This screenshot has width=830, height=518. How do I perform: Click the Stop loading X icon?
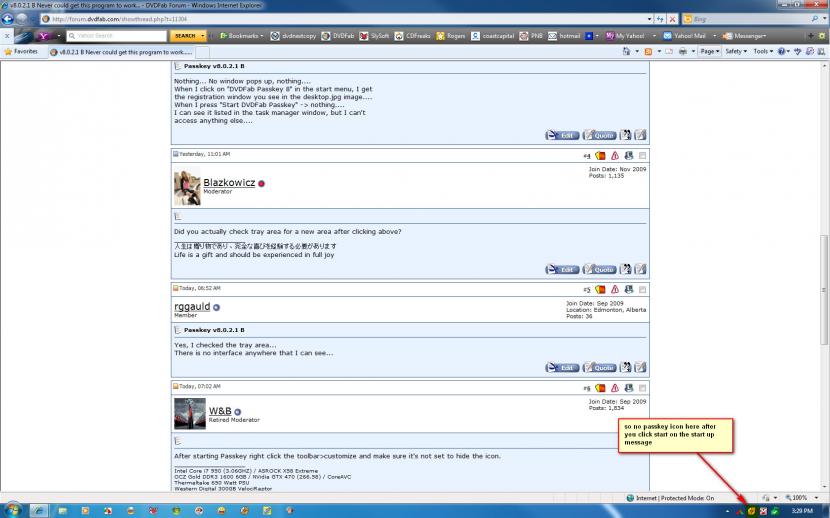[672, 19]
